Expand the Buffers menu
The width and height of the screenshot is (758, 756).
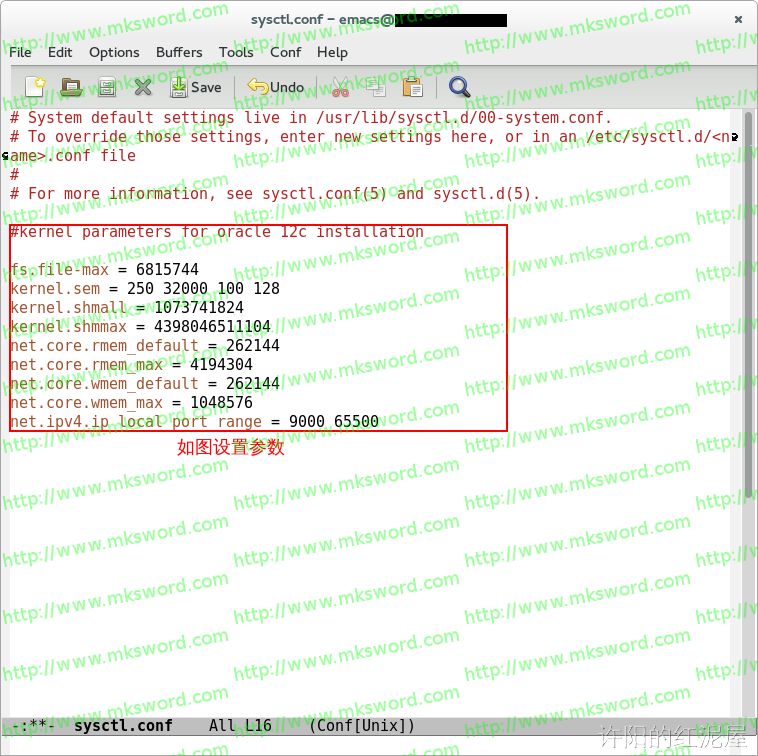point(179,52)
